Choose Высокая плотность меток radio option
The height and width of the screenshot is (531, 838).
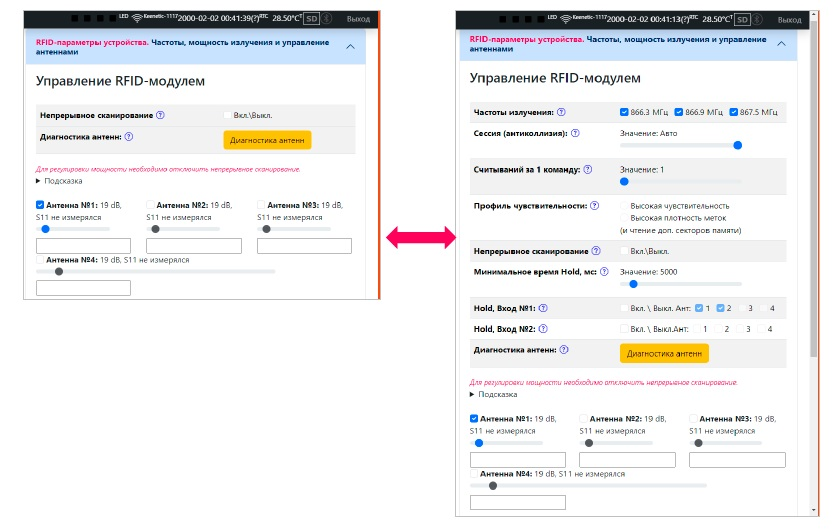624,218
